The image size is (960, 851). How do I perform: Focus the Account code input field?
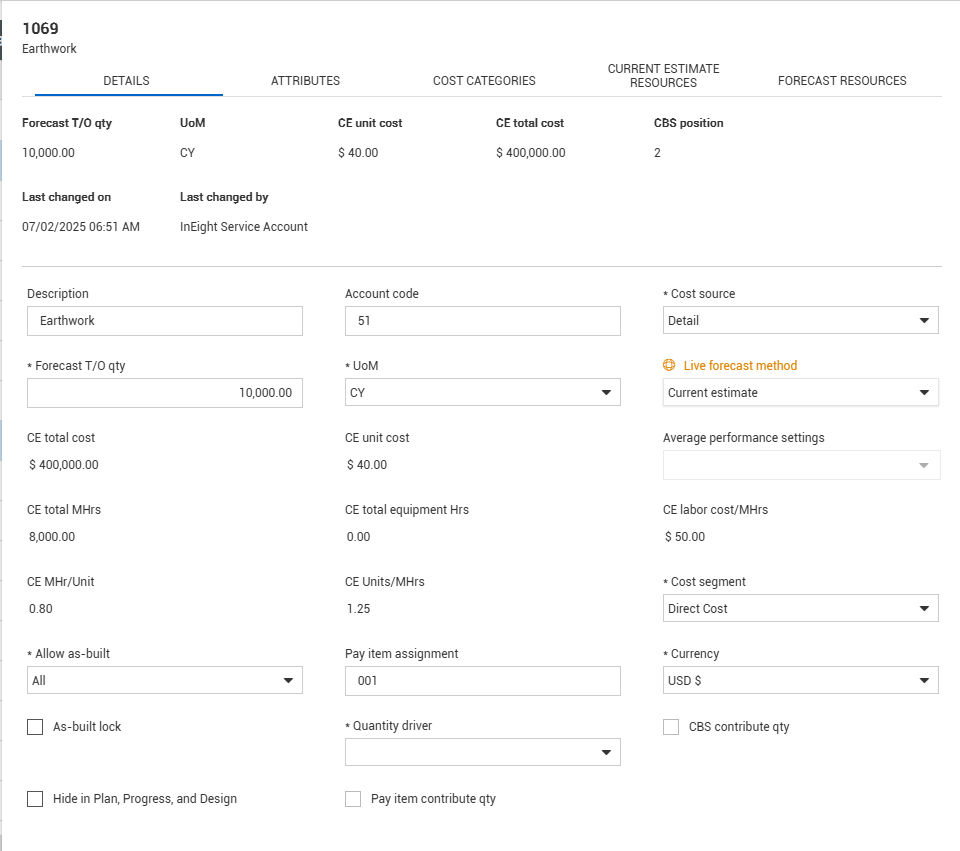click(x=482, y=321)
